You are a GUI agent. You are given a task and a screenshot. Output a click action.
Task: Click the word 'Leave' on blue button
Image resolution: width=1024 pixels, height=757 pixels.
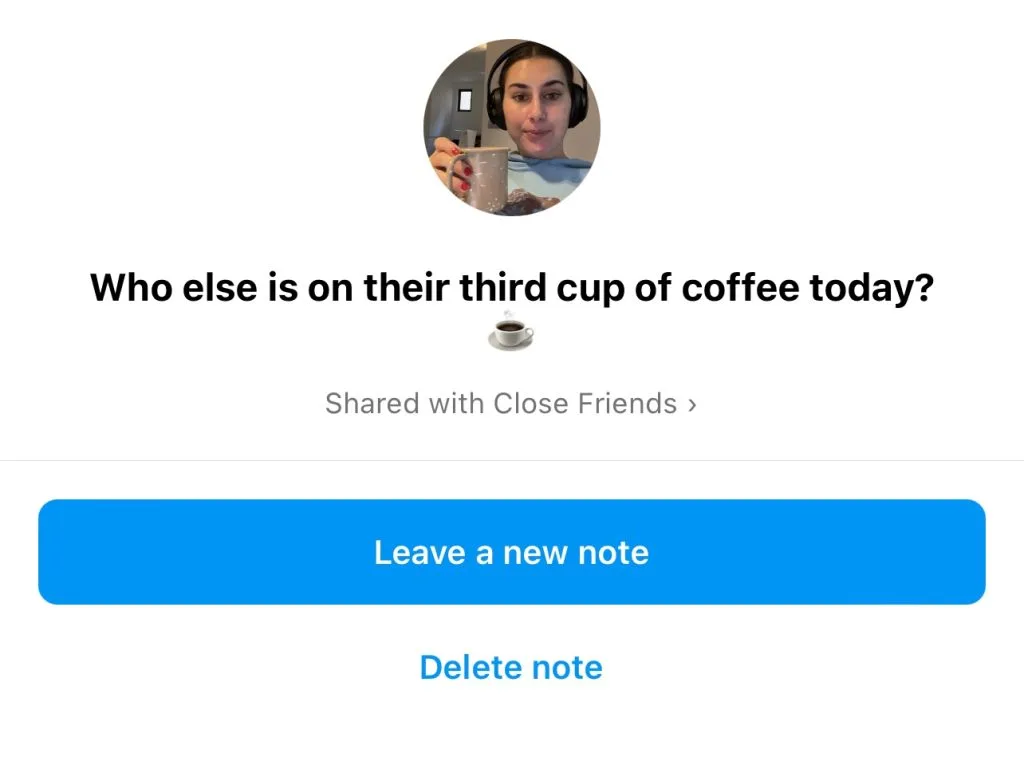pos(419,553)
